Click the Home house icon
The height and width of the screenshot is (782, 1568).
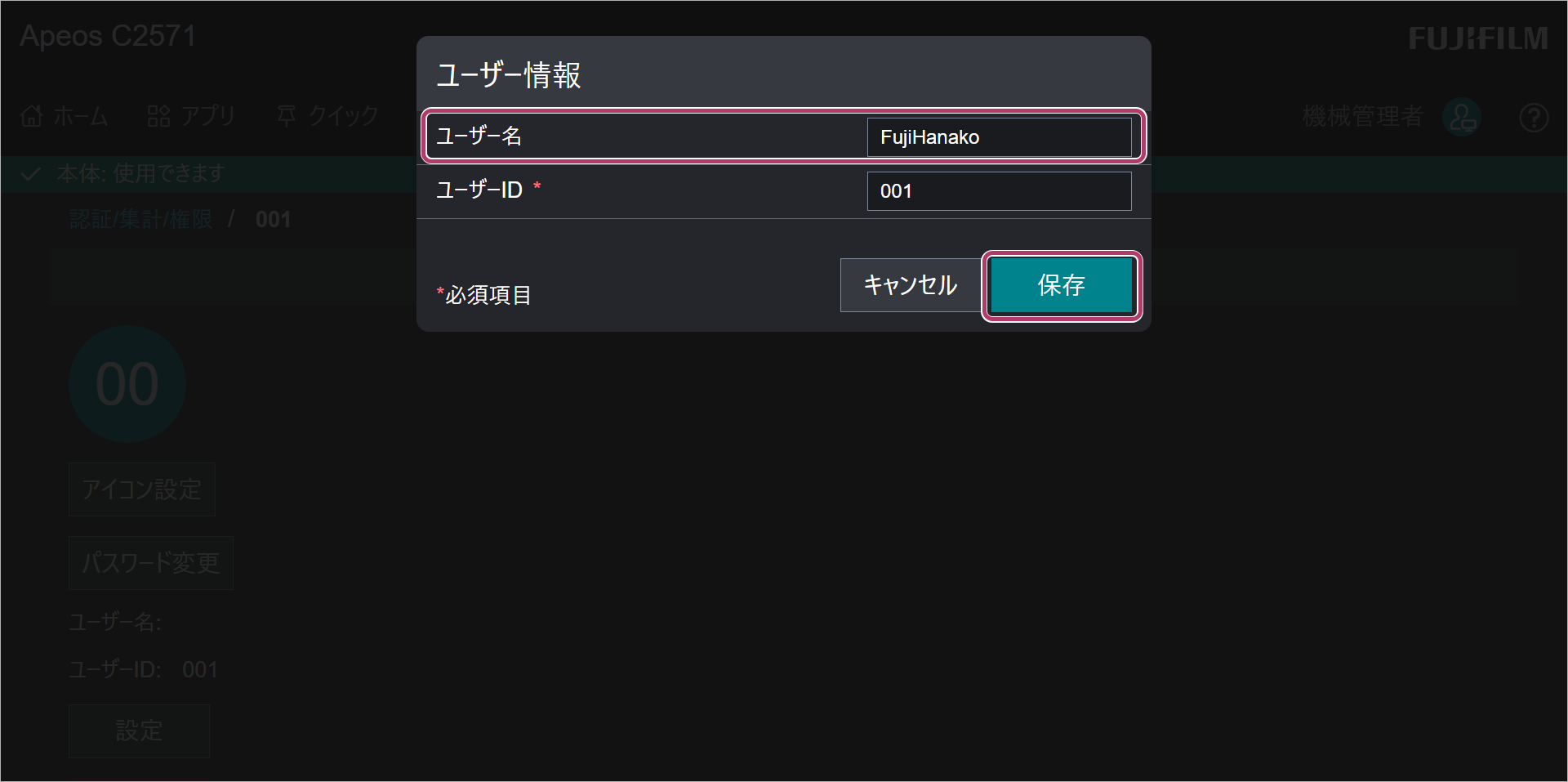pyautogui.click(x=32, y=117)
